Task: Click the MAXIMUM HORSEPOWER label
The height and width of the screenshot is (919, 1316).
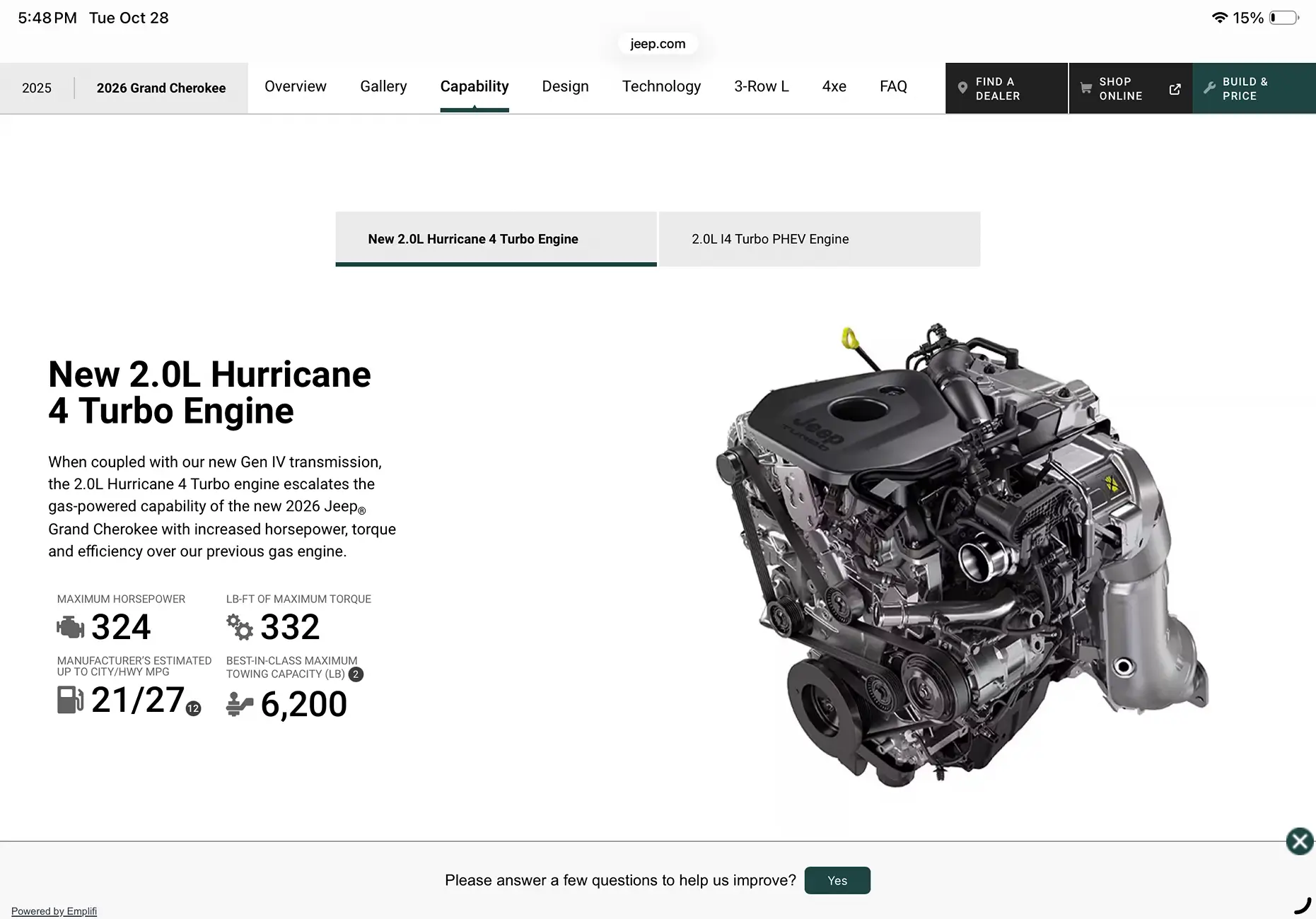Action: pyautogui.click(x=121, y=599)
